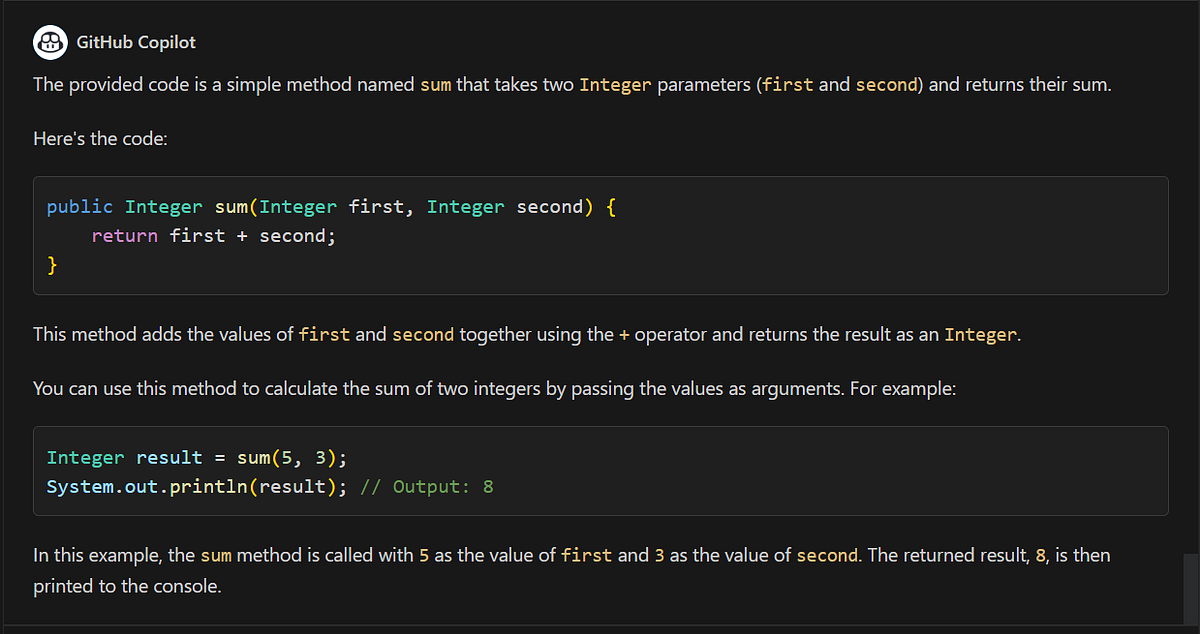
Task: Click the + operator mention in the paragraph
Action: point(625,334)
